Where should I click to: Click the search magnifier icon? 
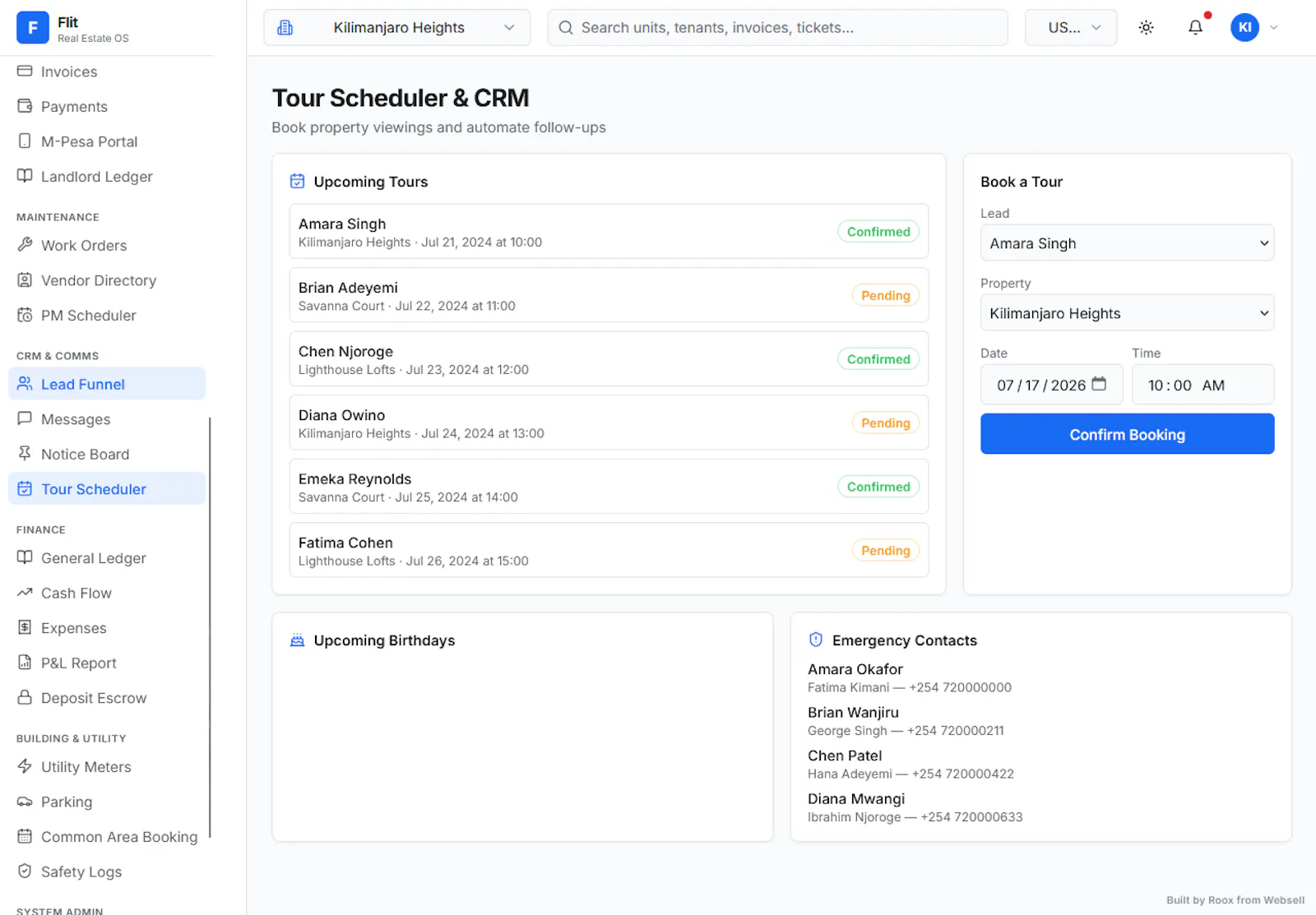point(566,28)
